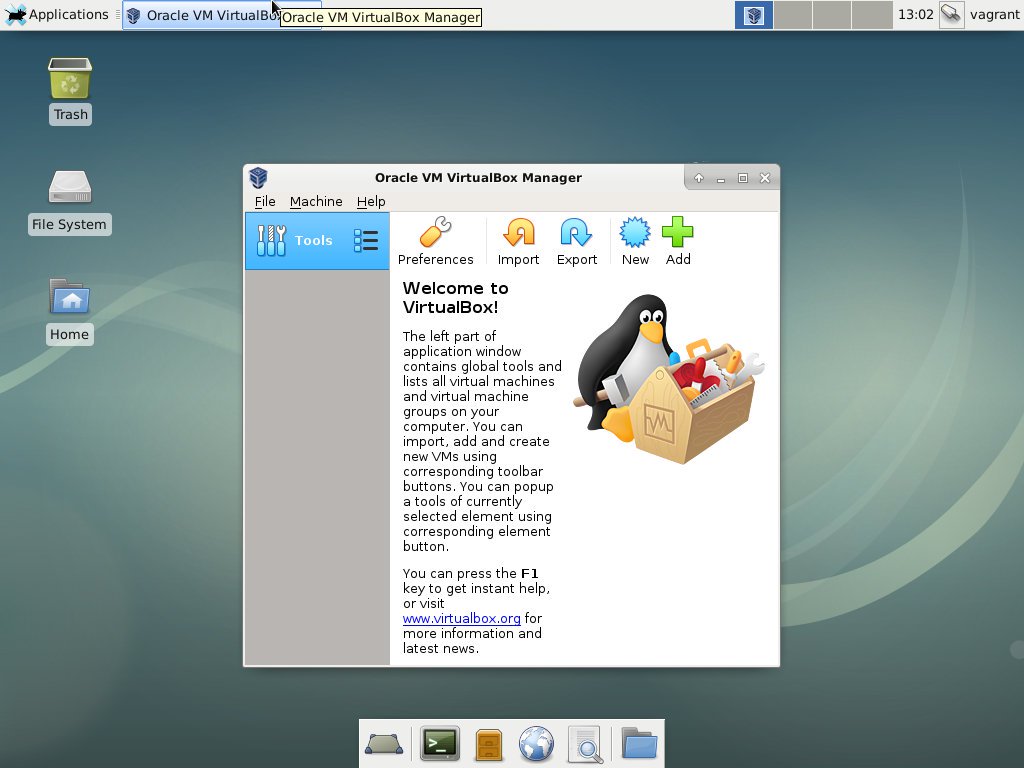Create a New virtual machine

[x=634, y=240]
